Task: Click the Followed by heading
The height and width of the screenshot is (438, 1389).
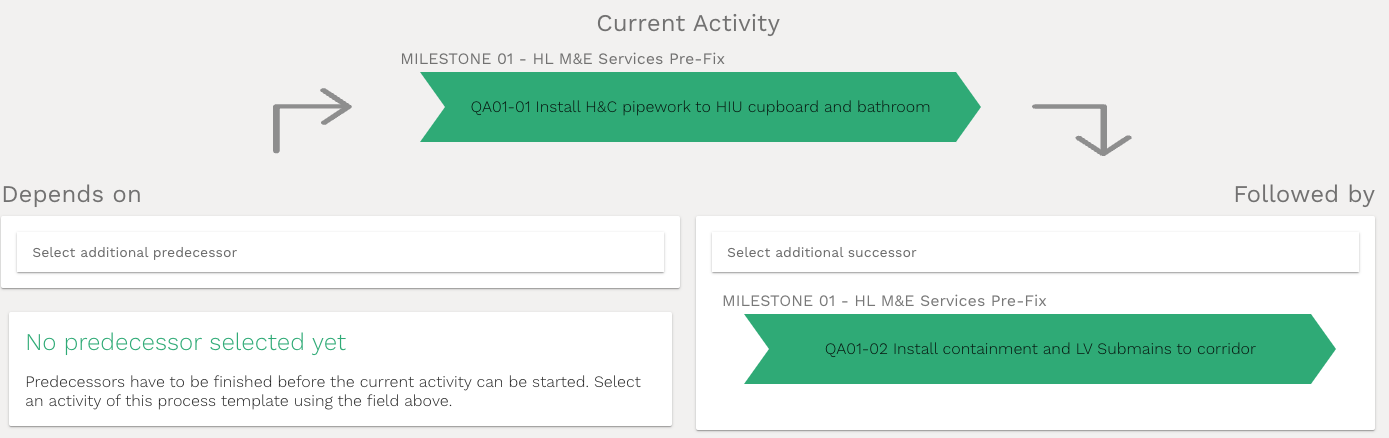Action: point(1303,194)
